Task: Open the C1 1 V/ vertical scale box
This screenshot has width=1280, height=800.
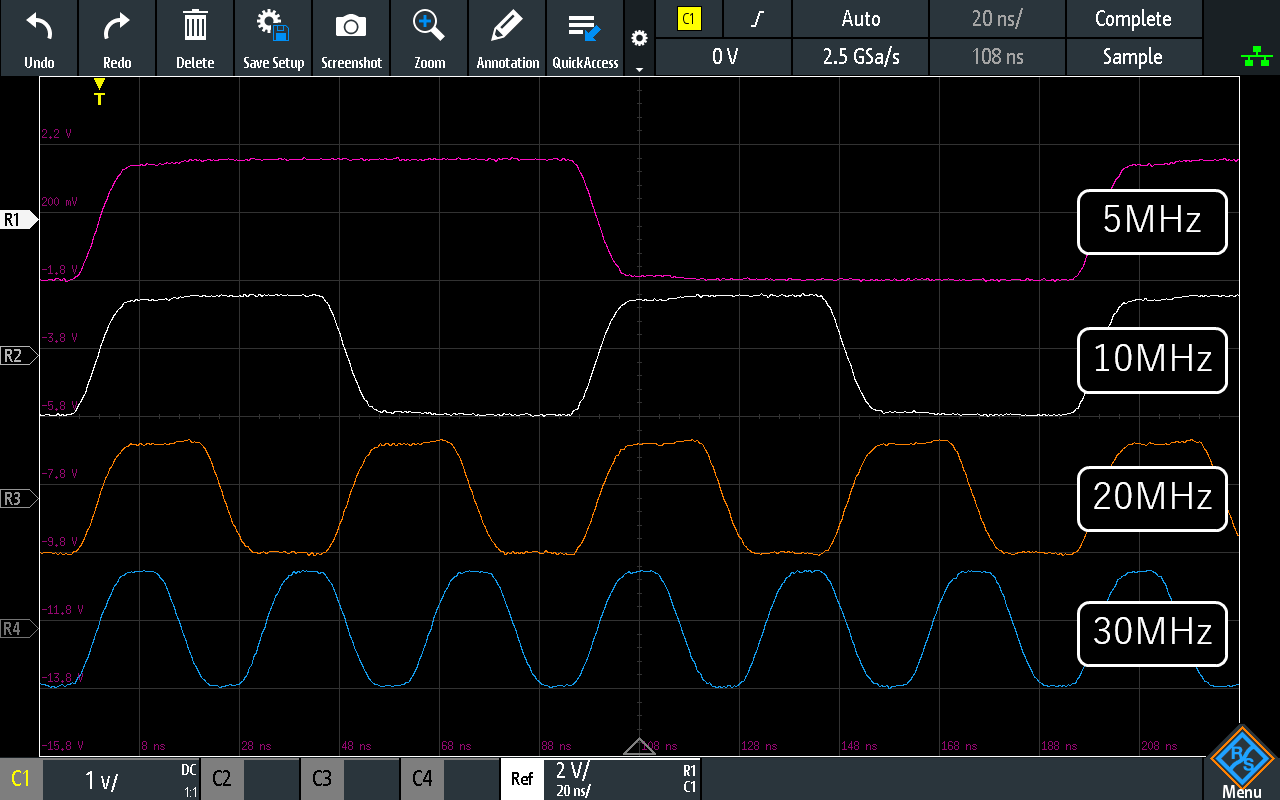Action: coord(121,779)
